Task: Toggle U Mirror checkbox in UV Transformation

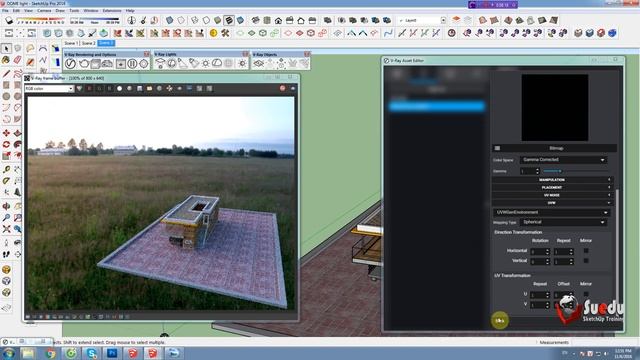Action: tap(586, 294)
